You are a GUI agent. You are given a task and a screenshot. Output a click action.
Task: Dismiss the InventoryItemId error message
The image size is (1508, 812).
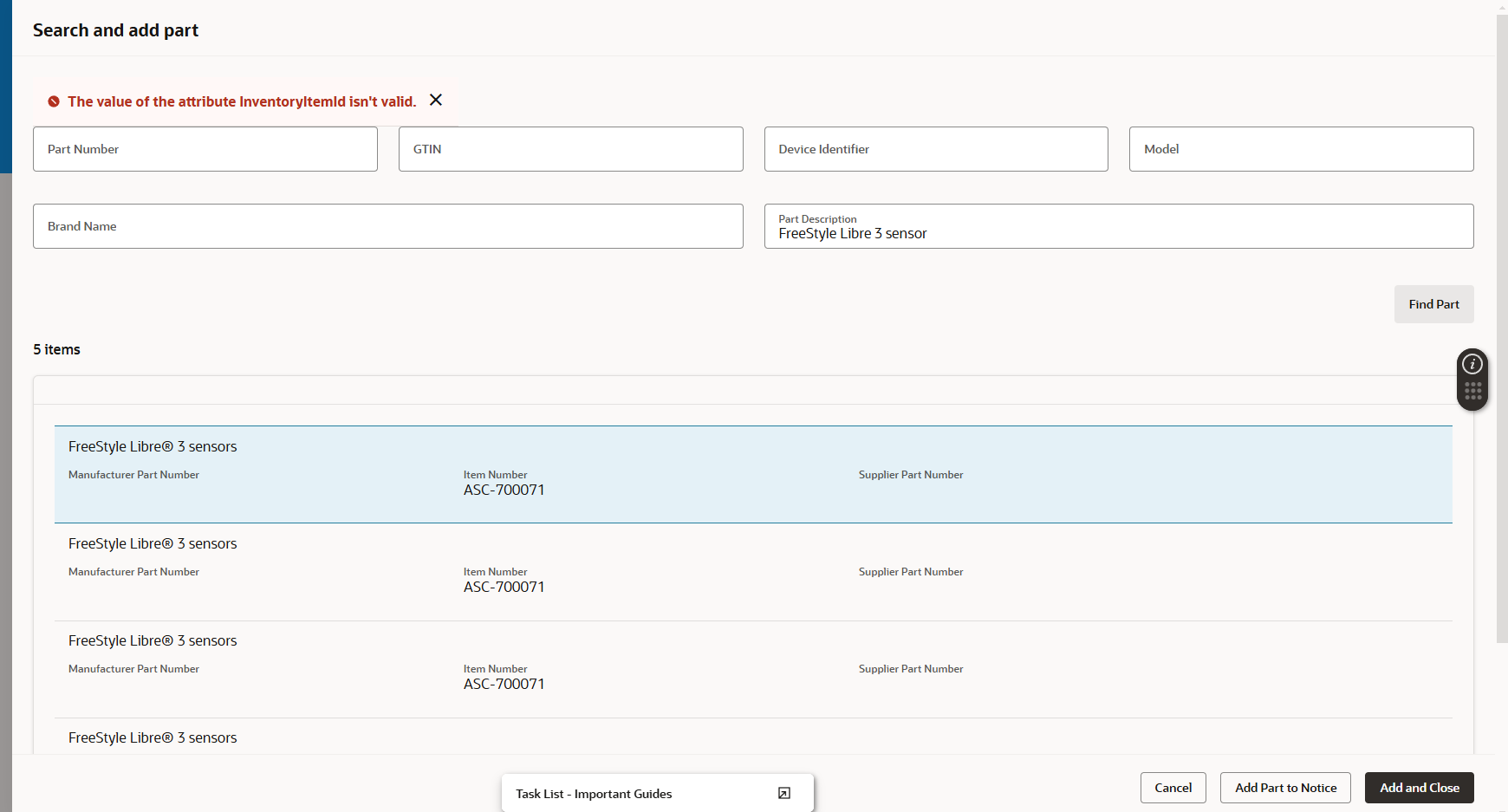435,100
